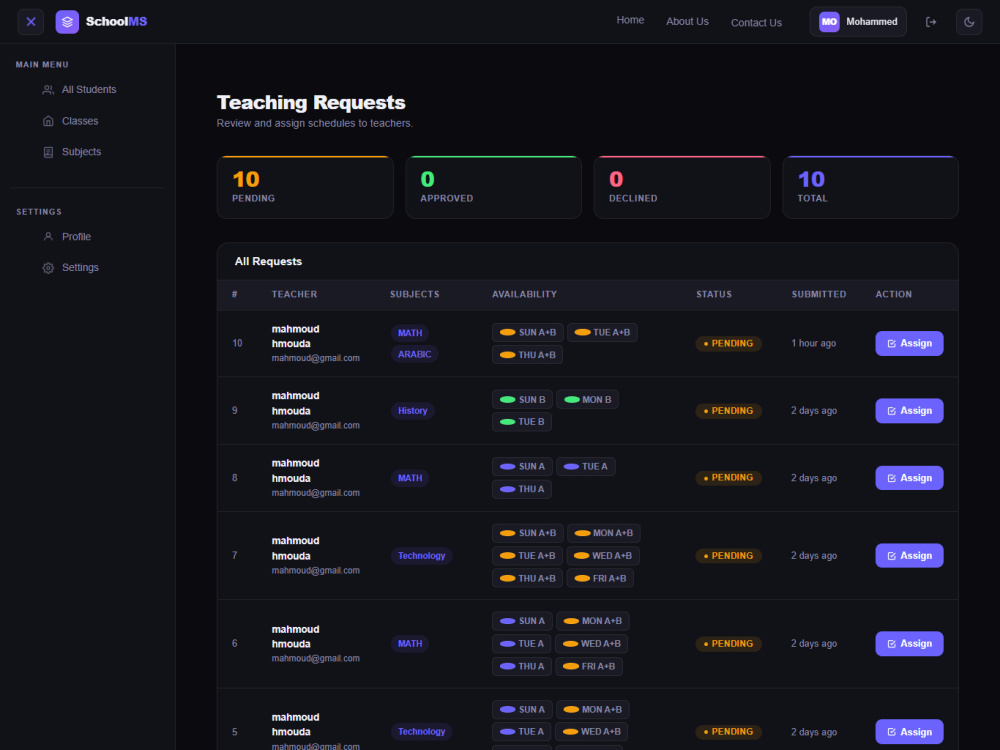The width and height of the screenshot is (1000, 750).
Task: Click the '1 hour ago' submitted time
Action: coord(813,343)
